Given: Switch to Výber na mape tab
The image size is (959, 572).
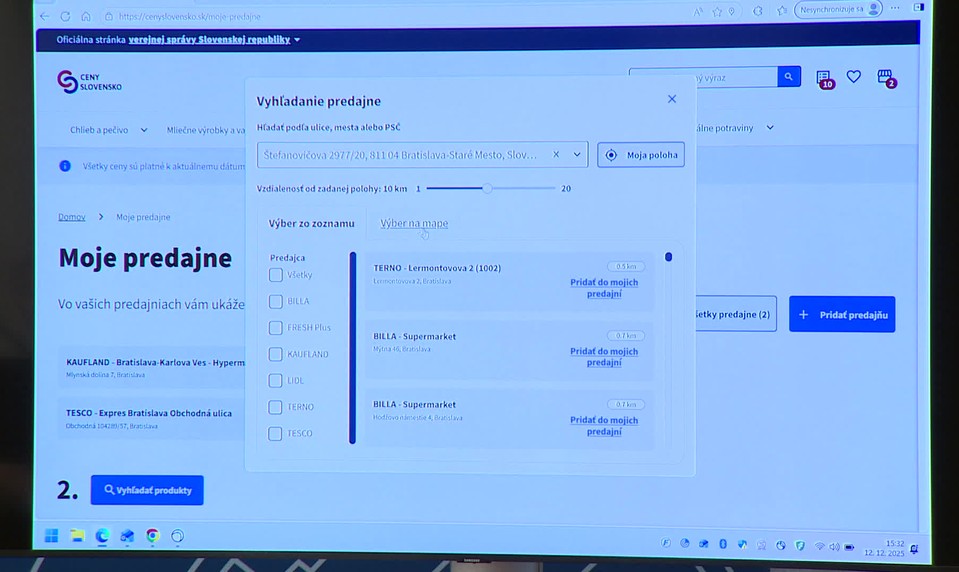Looking at the screenshot, I should [414, 223].
